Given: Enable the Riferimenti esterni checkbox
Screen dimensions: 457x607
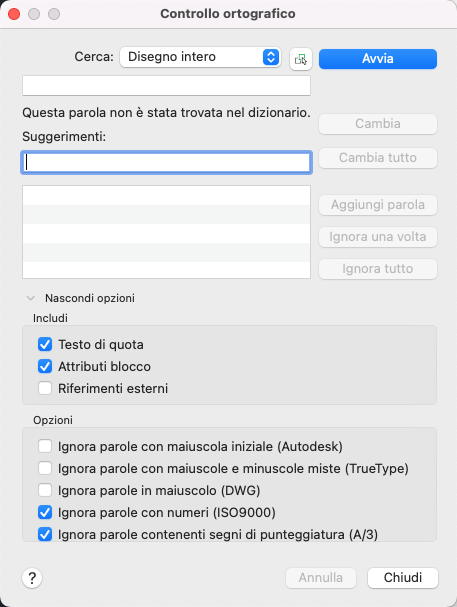Looking at the screenshot, I should click(x=45, y=388).
